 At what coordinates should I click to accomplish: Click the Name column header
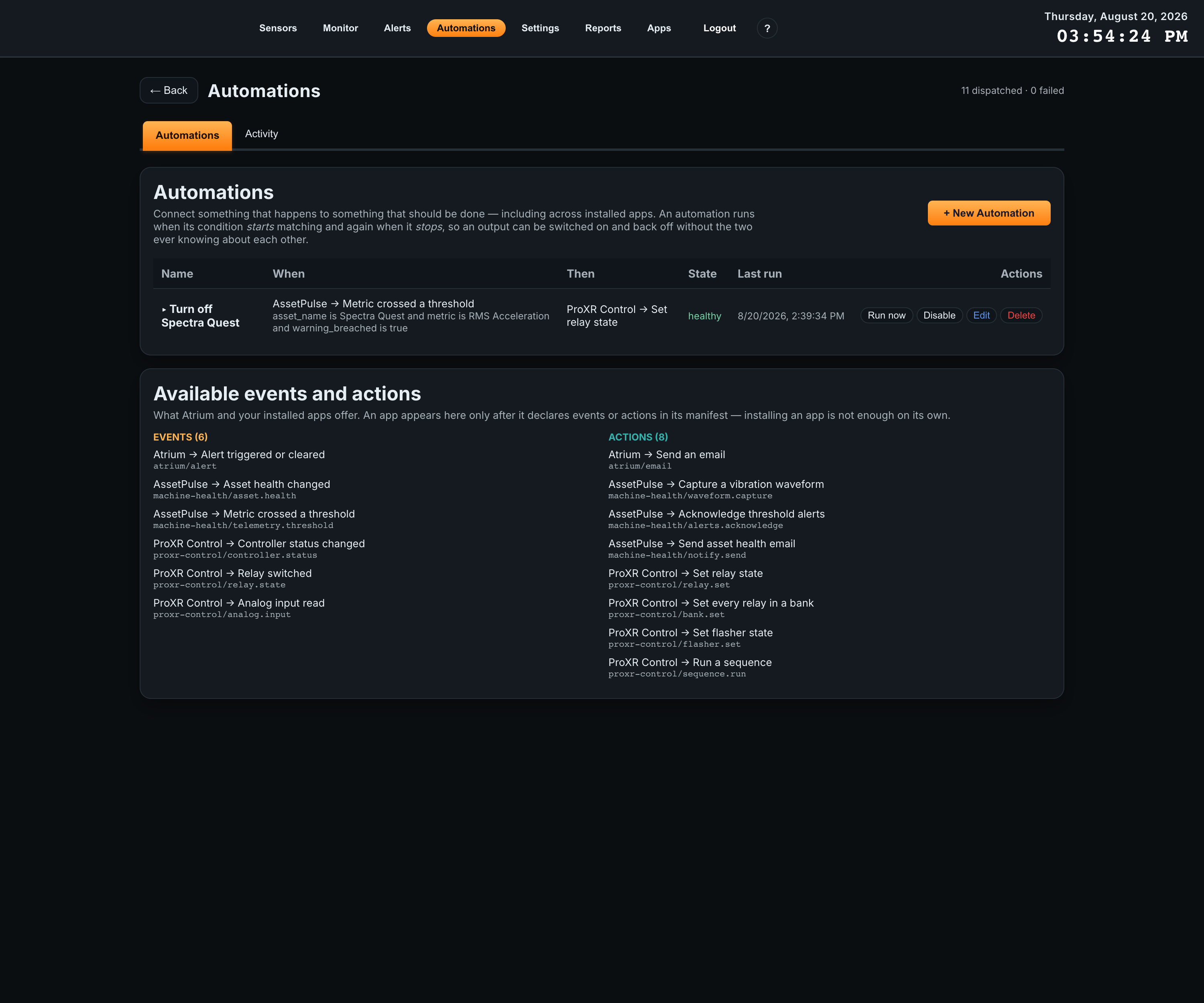[177, 273]
